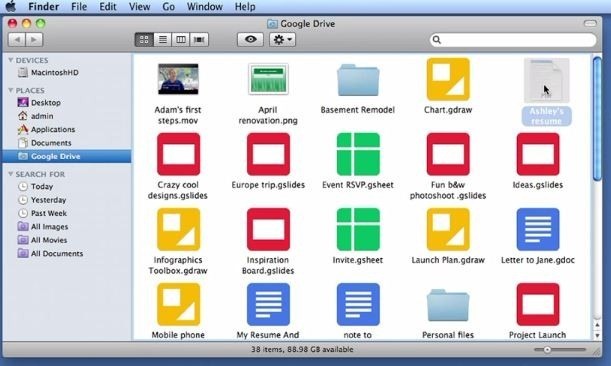The height and width of the screenshot is (366, 611).
Task: Switch to Cover Flow view
Action: tap(199, 39)
